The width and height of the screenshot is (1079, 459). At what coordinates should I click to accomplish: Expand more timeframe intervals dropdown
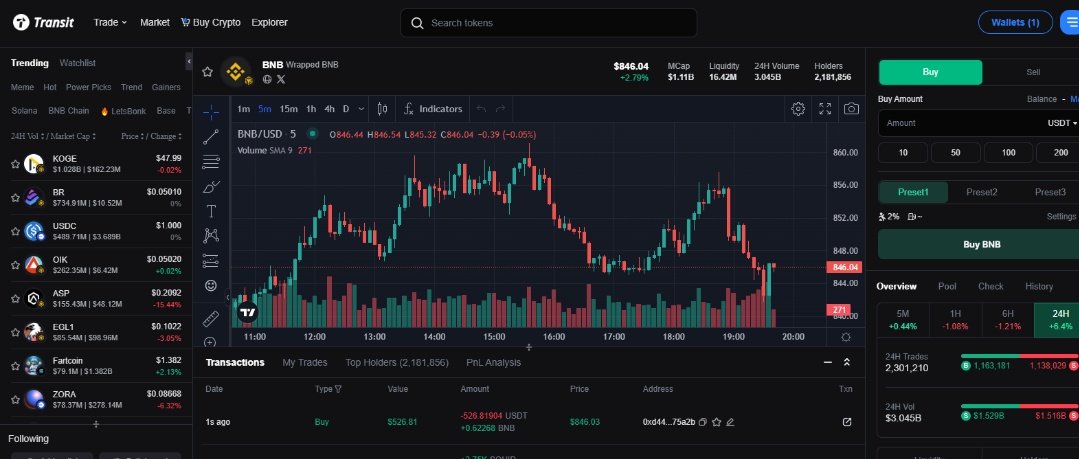363,109
